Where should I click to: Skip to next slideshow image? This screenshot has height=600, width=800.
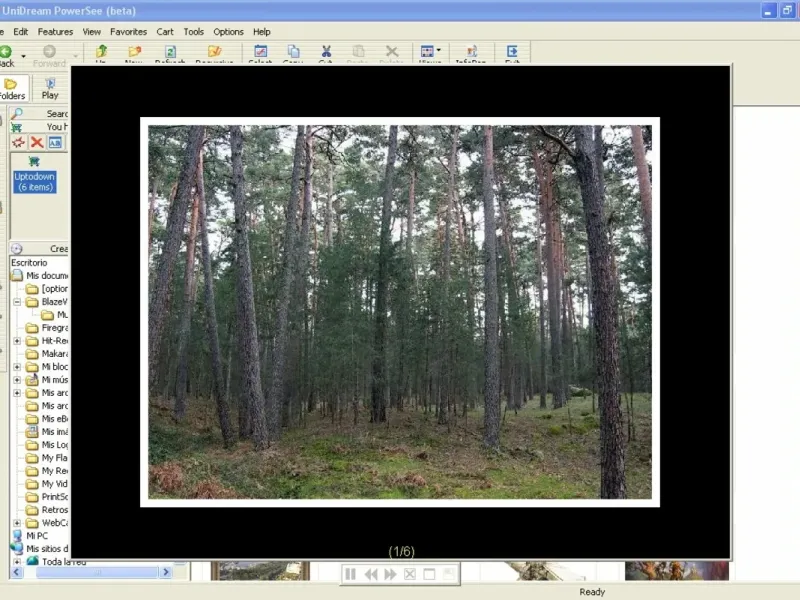(390, 574)
